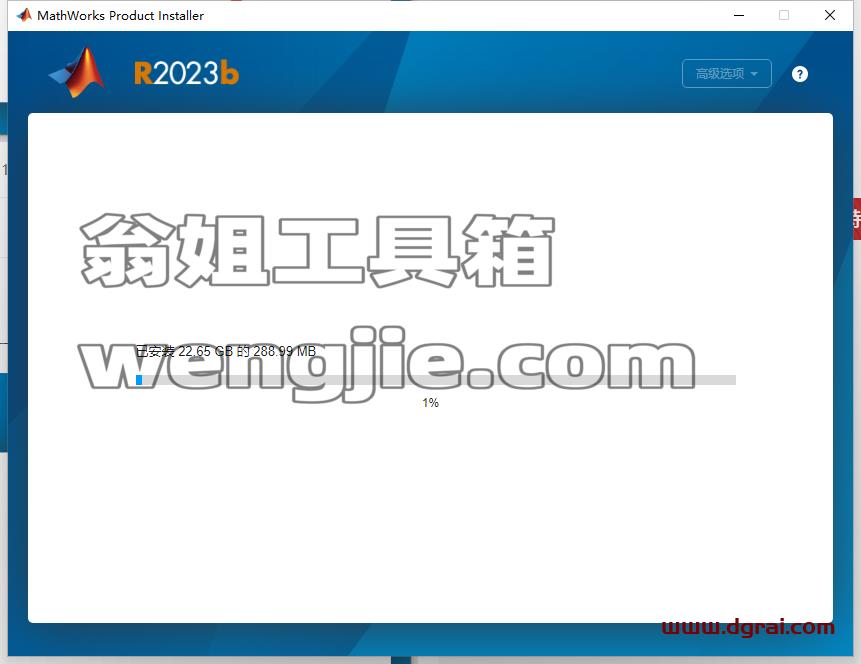The image size is (861, 664).
Task: Click the 翁姐工具箱 watermark heading
Action: coord(317,250)
